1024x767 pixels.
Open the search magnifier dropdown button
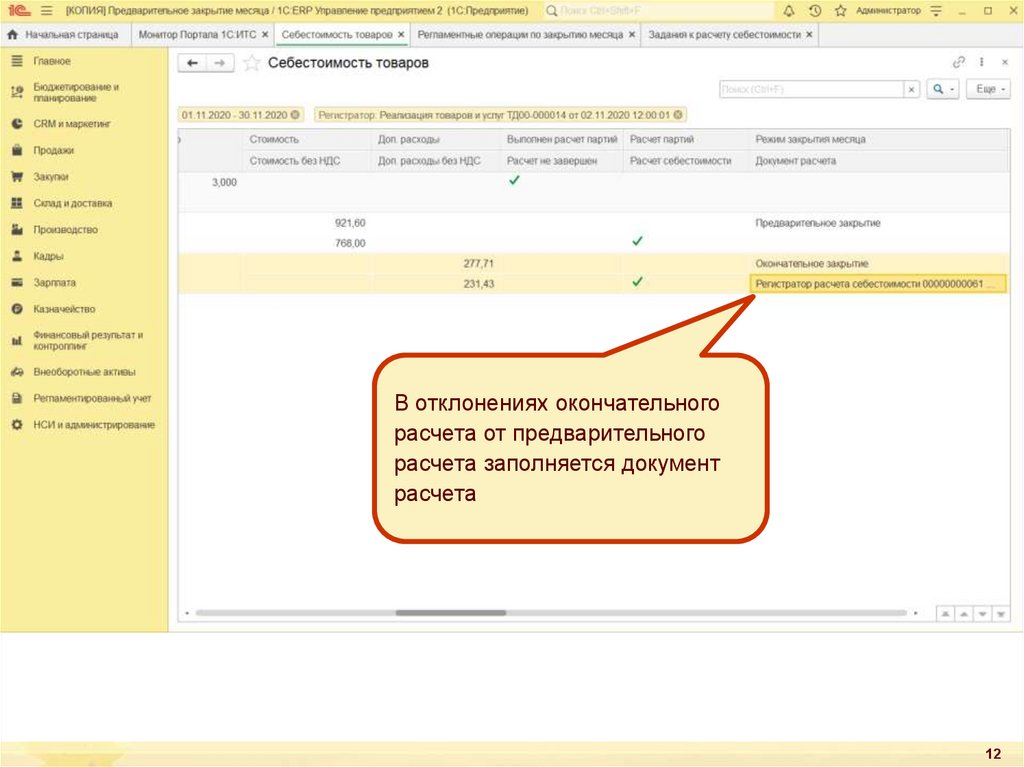(x=943, y=89)
